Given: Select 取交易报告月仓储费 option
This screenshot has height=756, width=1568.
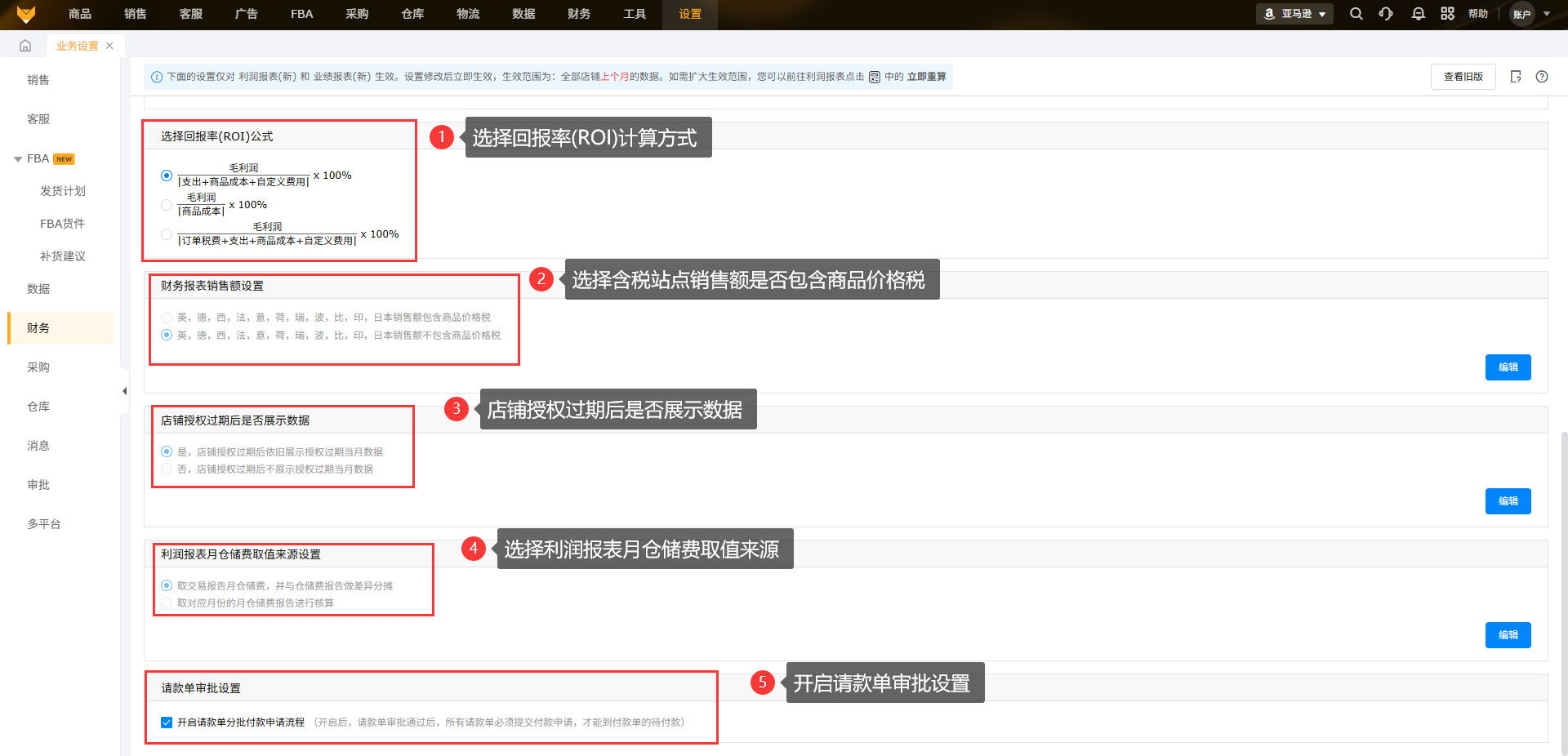Looking at the screenshot, I should click(x=167, y=585).
